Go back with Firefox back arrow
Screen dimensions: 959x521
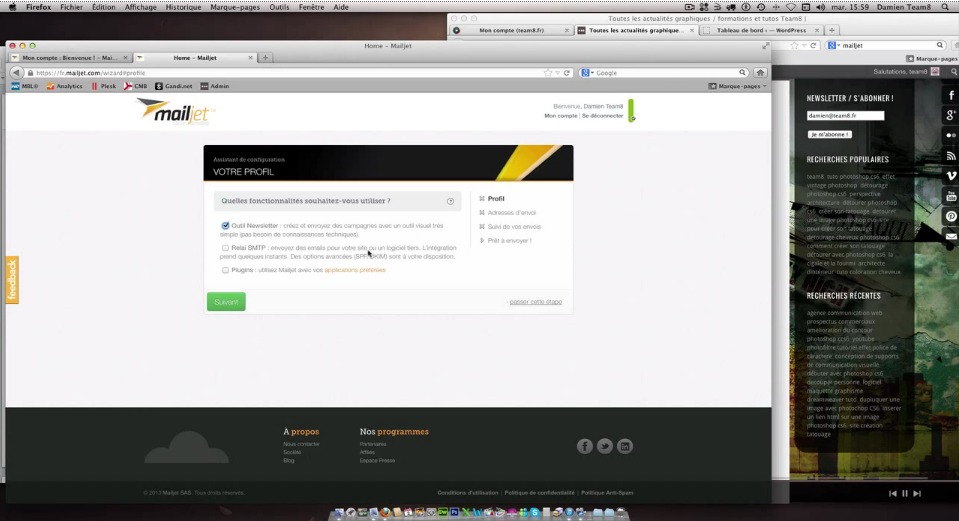pyautogui.click(x=17, y=72)
